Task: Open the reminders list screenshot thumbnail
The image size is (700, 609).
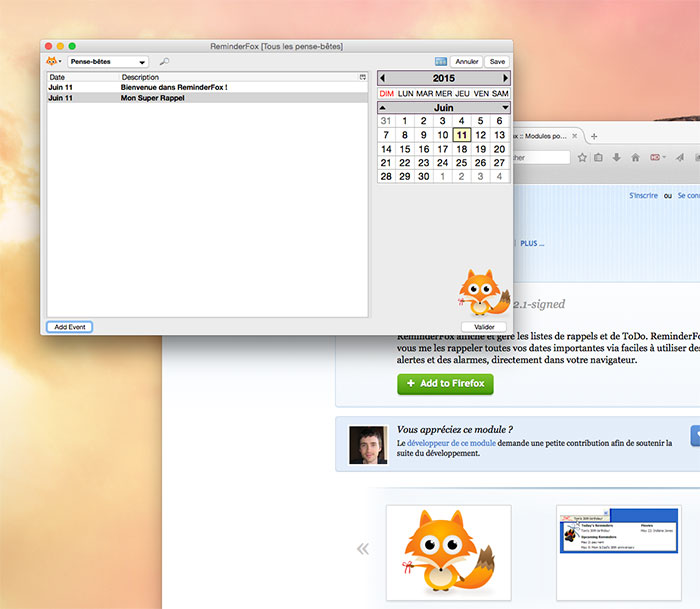Action: click(x=619, y=552)
